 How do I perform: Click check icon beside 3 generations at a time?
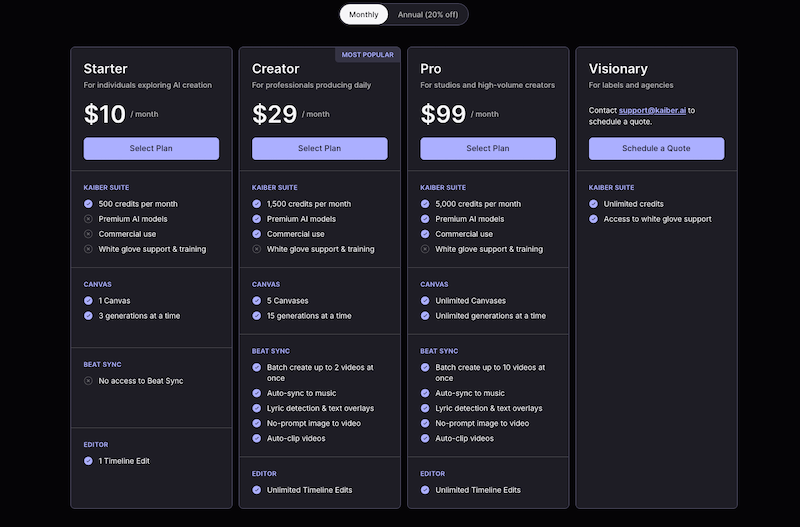tap(88, 316)
